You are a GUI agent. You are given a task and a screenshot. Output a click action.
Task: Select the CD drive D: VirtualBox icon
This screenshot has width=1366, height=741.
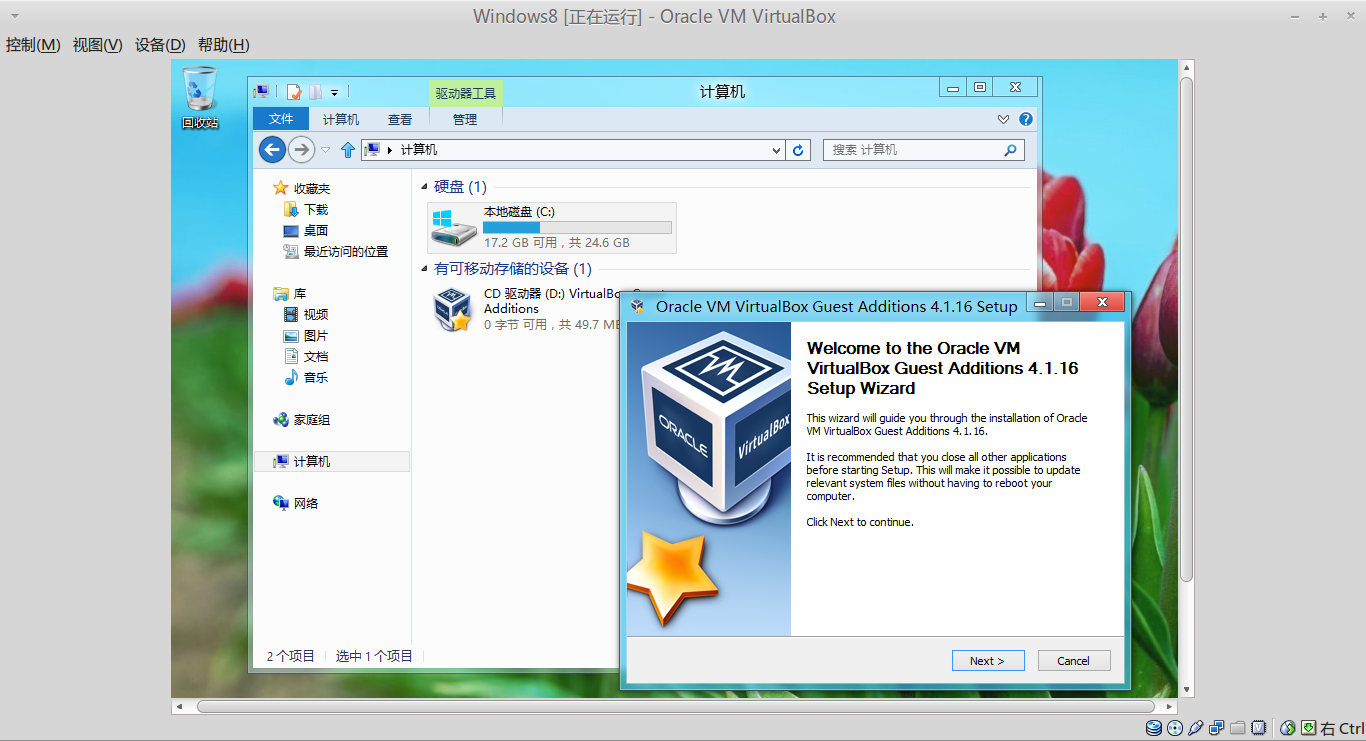click(x=453, y=309)
